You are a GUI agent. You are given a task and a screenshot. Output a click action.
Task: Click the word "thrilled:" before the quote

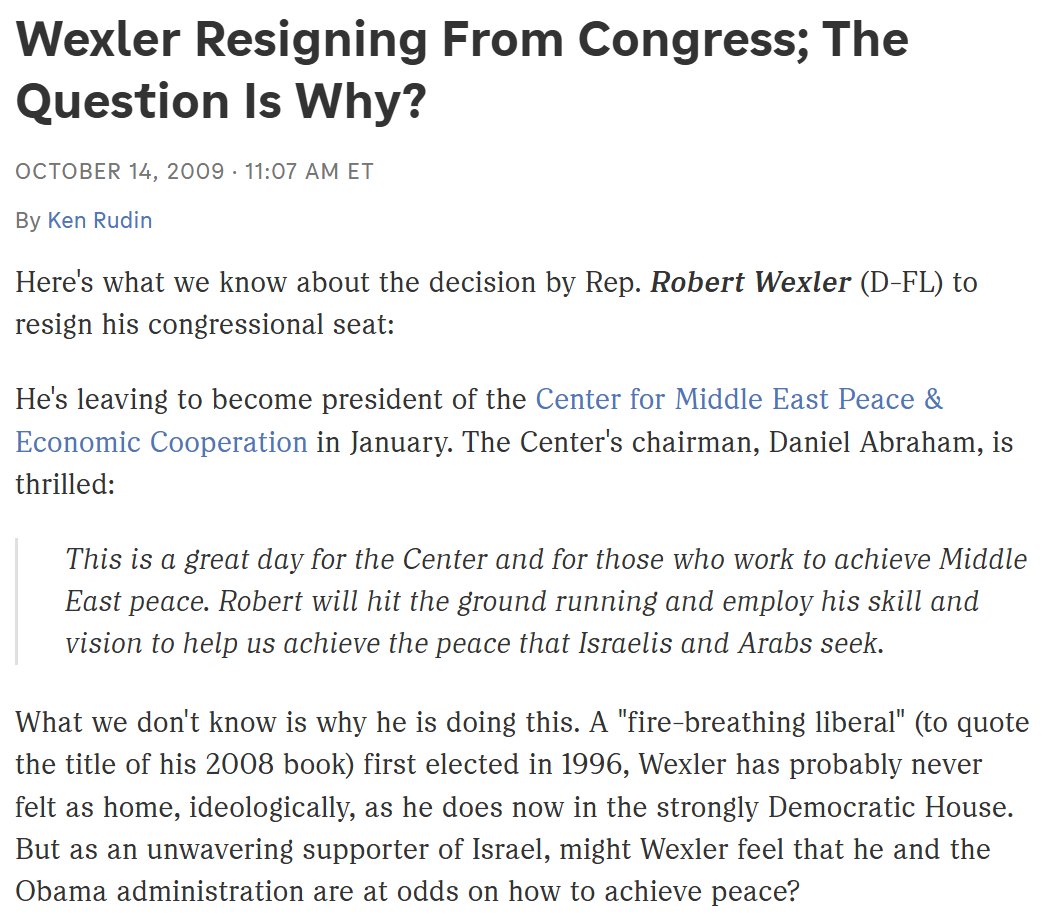coord(66,484)
